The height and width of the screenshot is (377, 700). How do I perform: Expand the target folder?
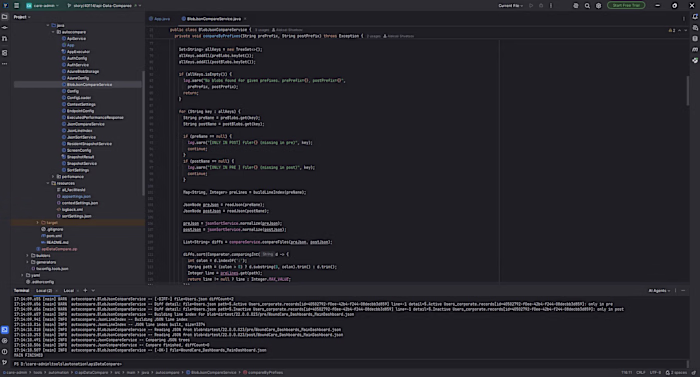pyautogui.click(x=38, y=222)
